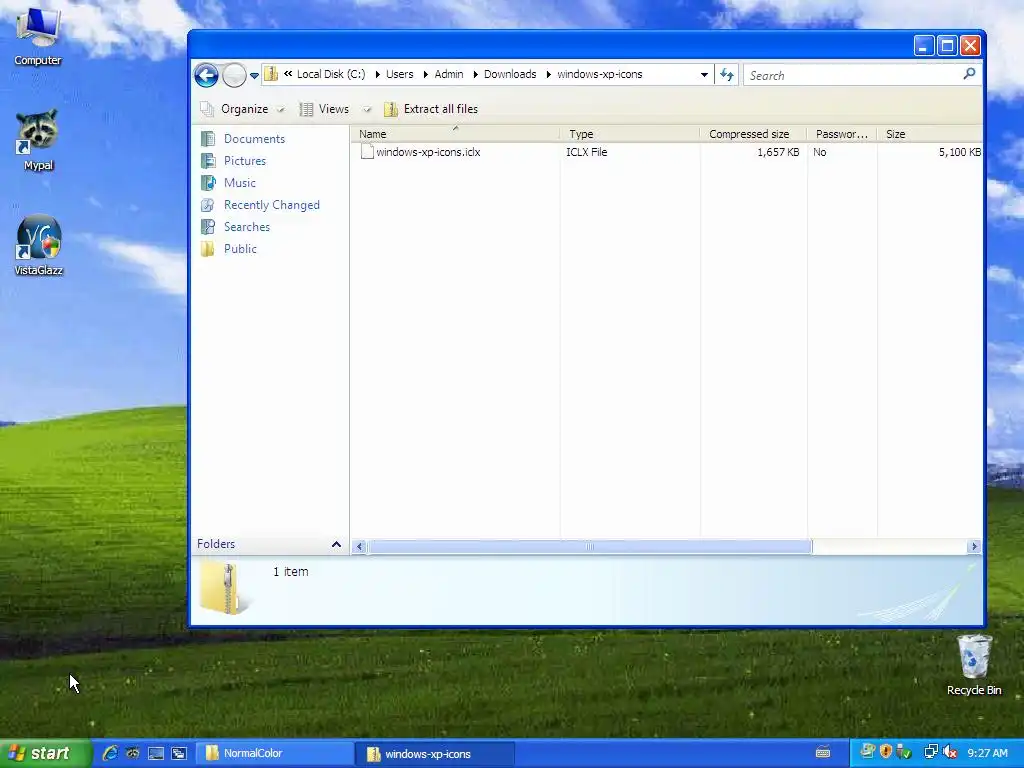Viewport: 1024px width, 768px height.
Task: Open the Organize menu
Action: [x=243, y=109]
